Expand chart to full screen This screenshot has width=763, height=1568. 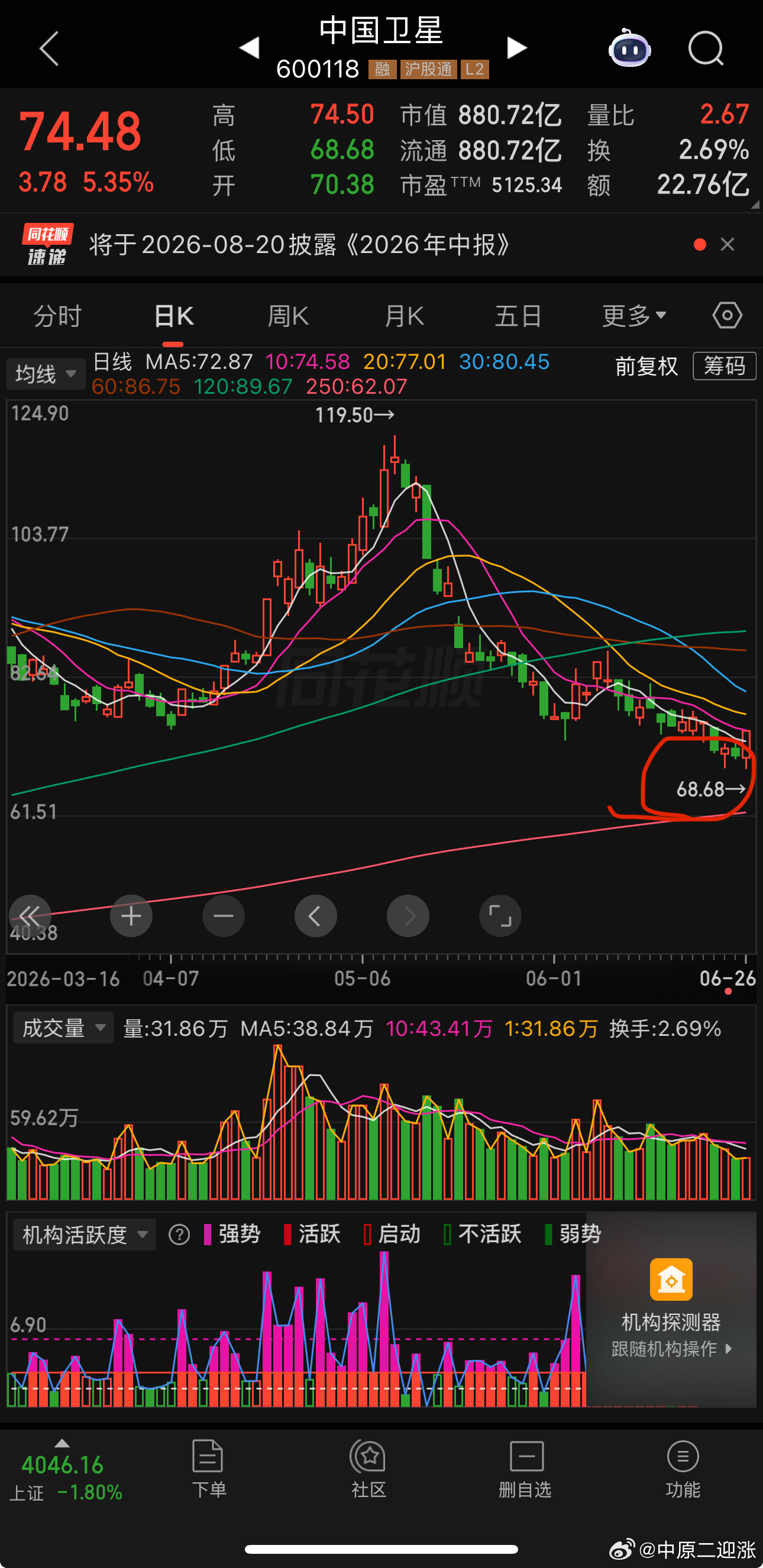pyautogui.click(x=500, y=915)
